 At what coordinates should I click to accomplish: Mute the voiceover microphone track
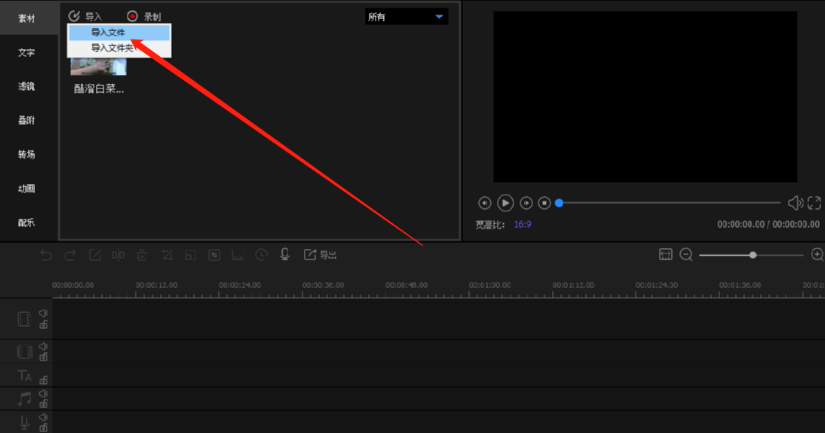click(43, 417)
